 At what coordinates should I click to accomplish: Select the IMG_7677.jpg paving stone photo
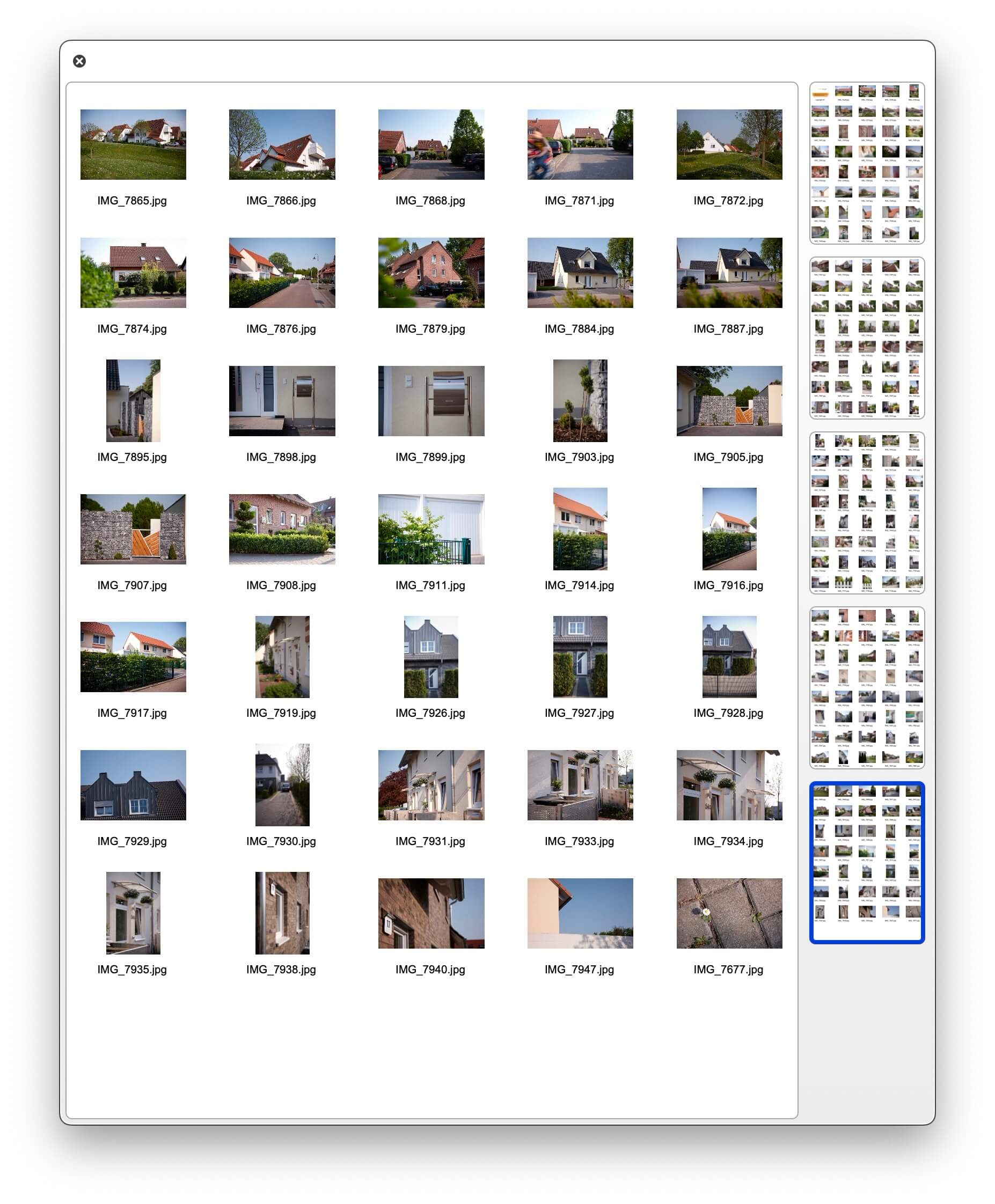point(729,913)
